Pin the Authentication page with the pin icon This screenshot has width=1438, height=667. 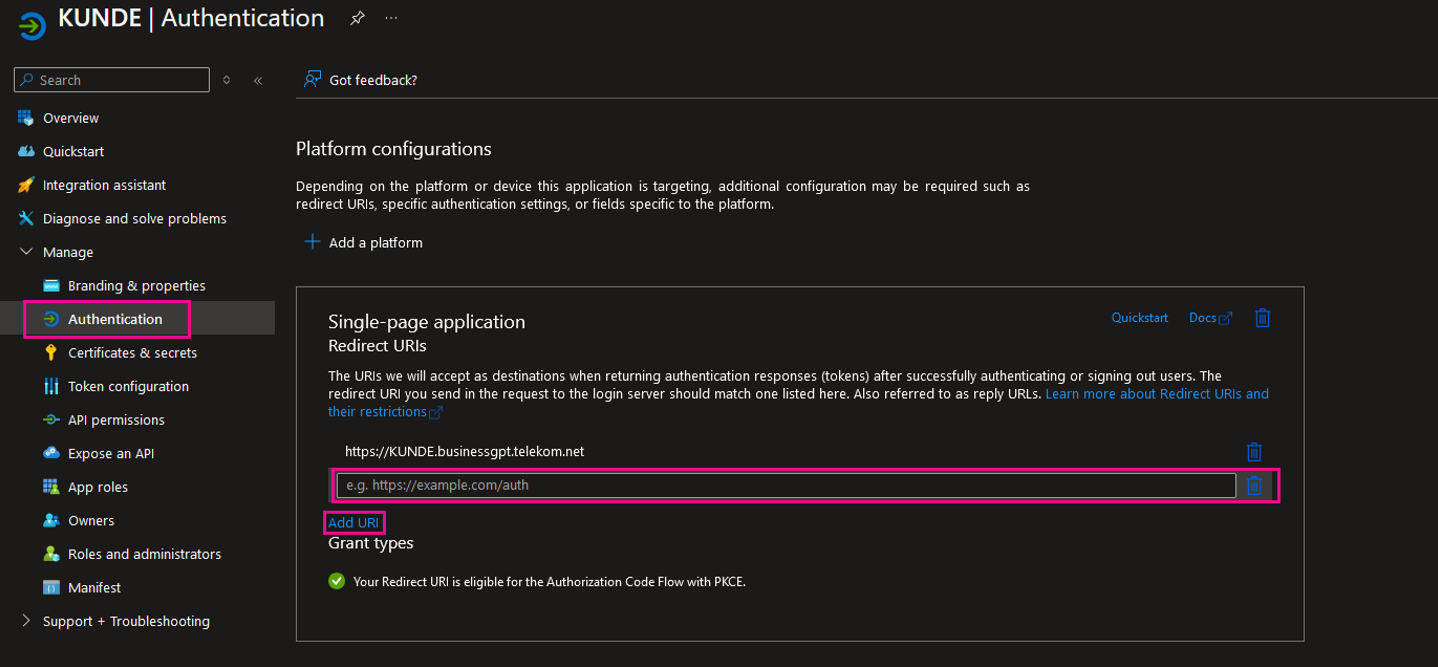click(357, 19)
